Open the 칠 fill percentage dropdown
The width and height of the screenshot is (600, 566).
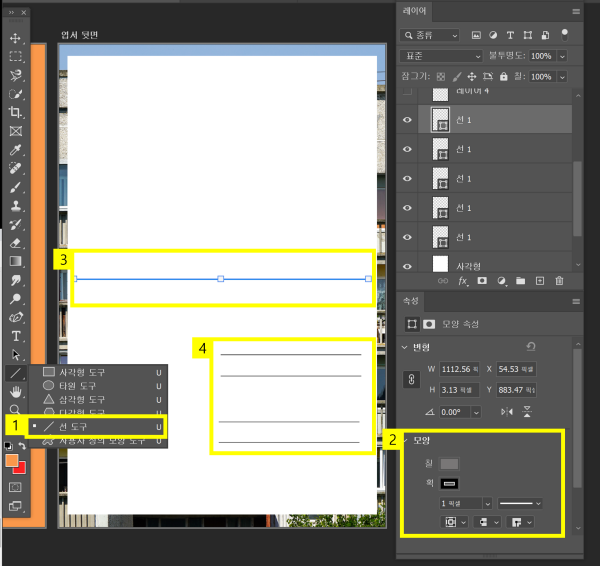[562, 77]
